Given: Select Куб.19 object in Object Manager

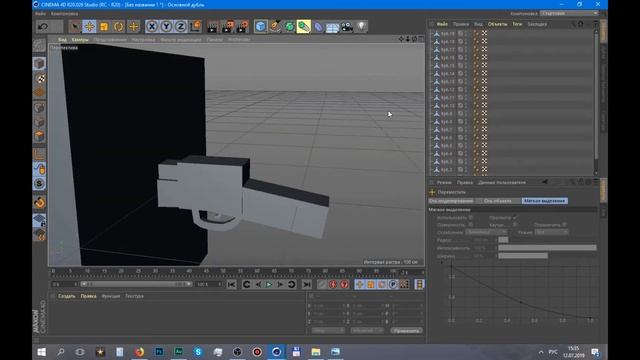Looking at the screenshot, I should [x=447, y=33].
